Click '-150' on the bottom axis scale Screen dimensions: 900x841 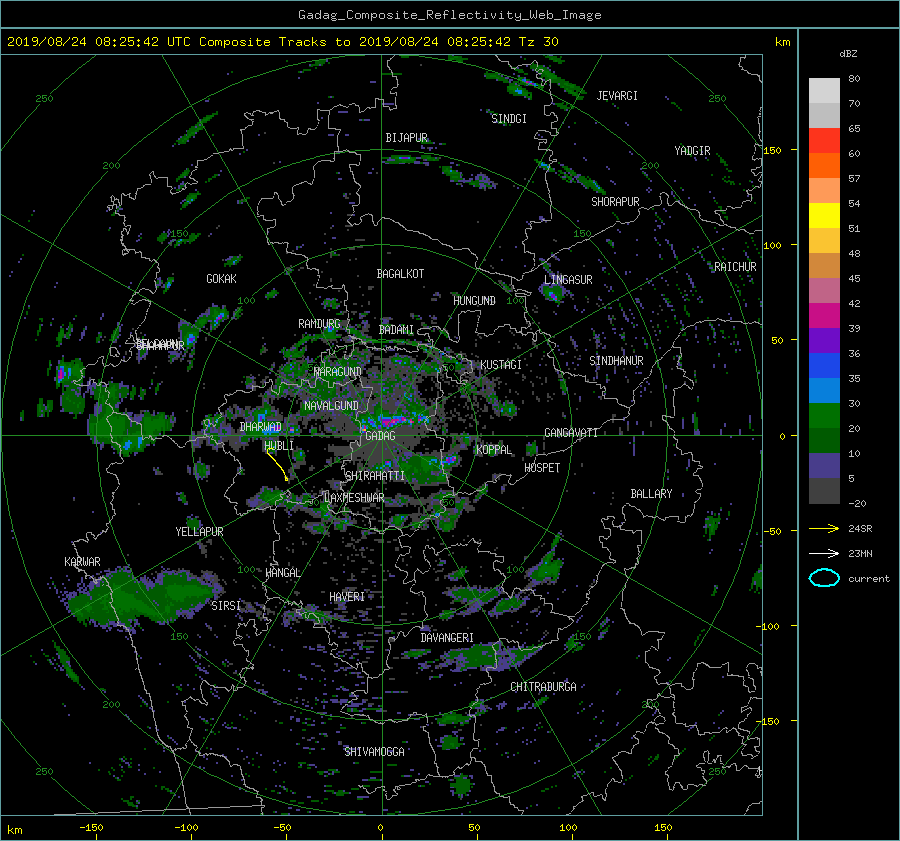(x=91, y=828)
